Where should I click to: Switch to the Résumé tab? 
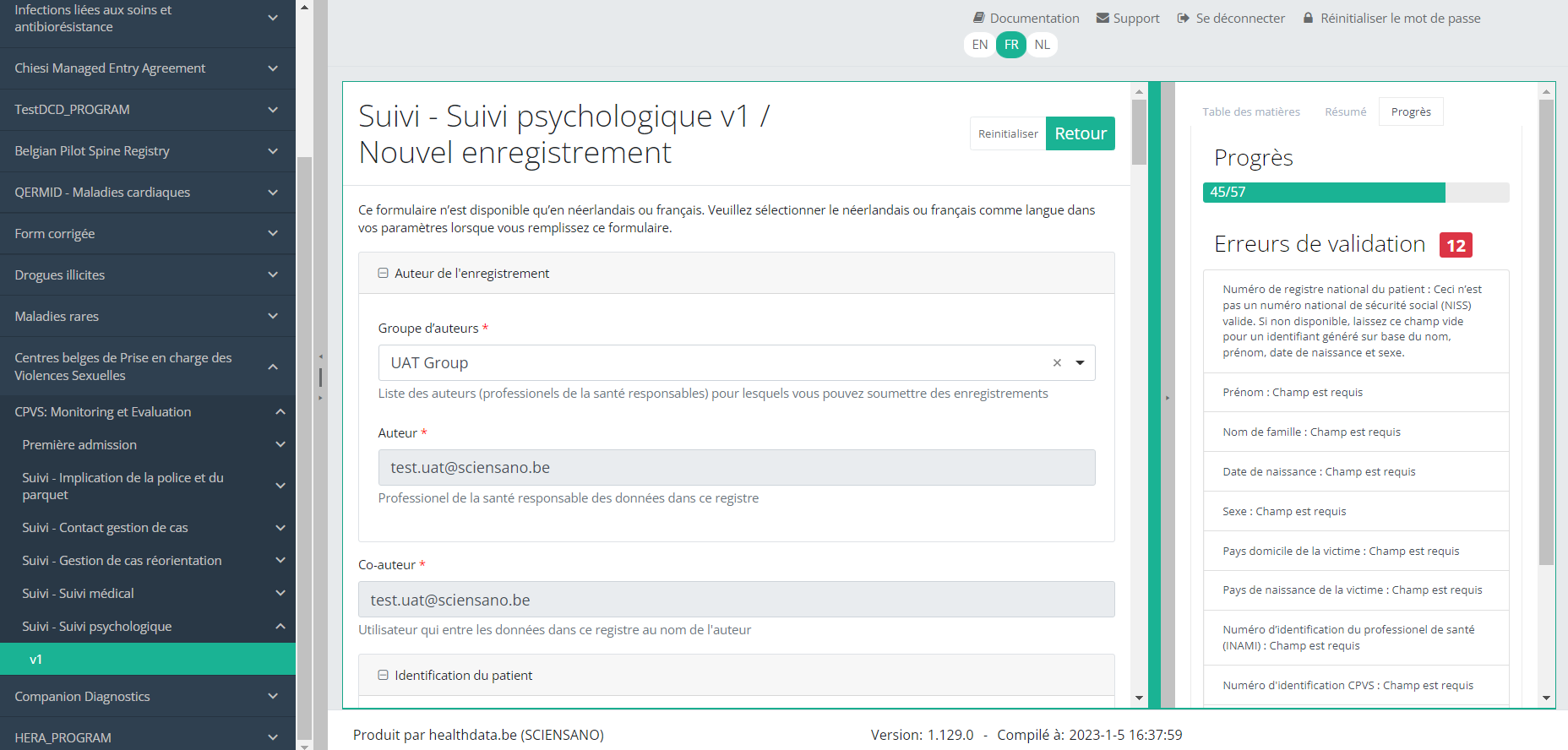point(1345,111)
